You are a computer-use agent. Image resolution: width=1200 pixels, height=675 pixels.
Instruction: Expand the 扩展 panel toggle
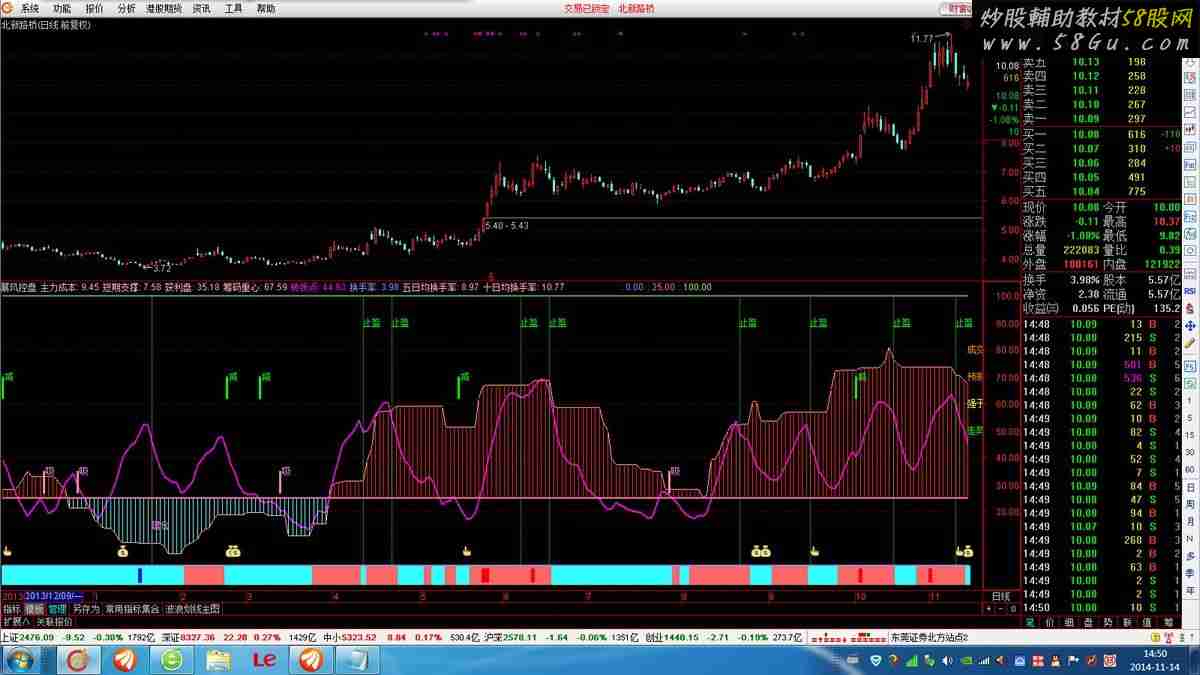[15, 621]
